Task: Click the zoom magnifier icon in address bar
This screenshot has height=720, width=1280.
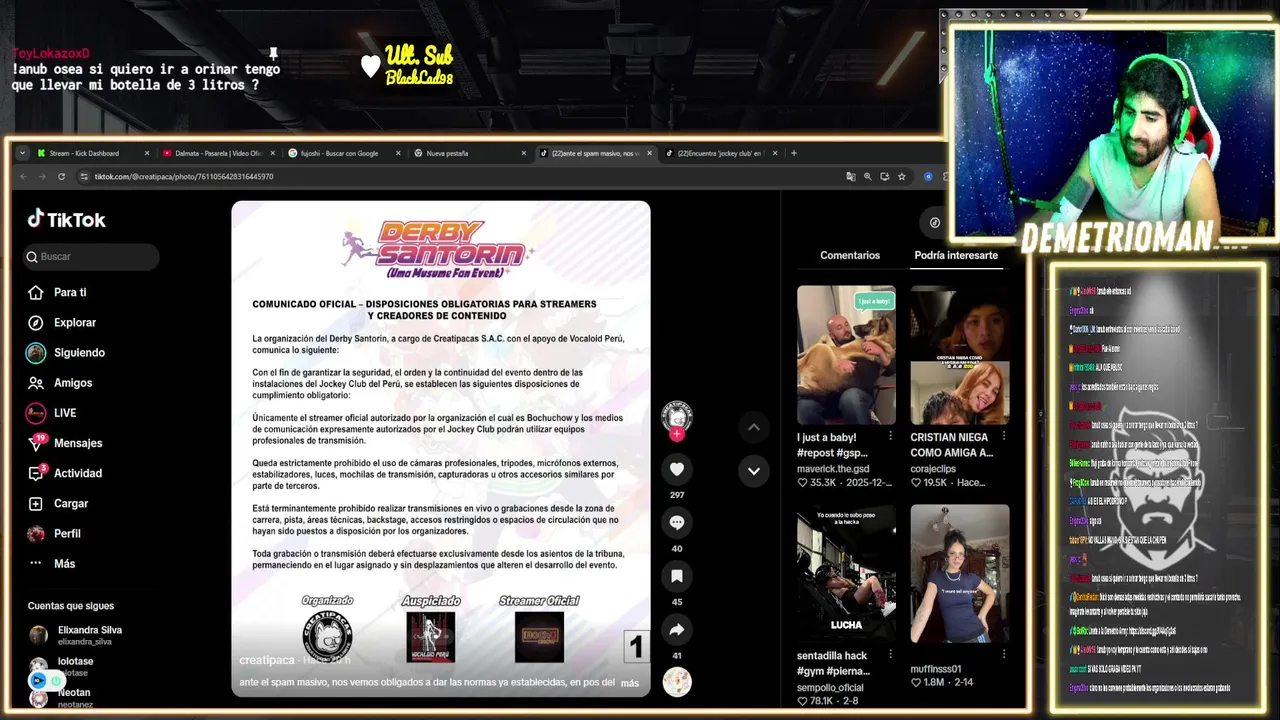Action: pyautogui.click(x=868, y=176)
